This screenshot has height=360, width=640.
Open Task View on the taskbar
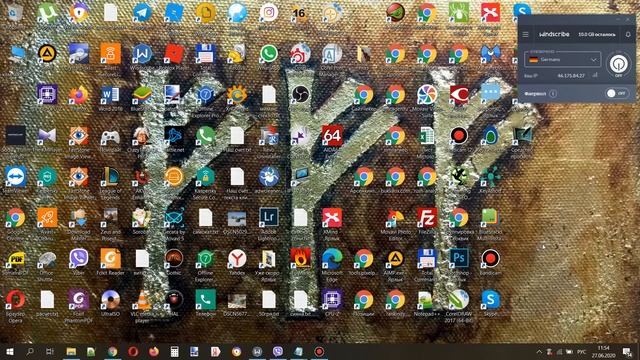pyautogui.click(x=50, y=351)
